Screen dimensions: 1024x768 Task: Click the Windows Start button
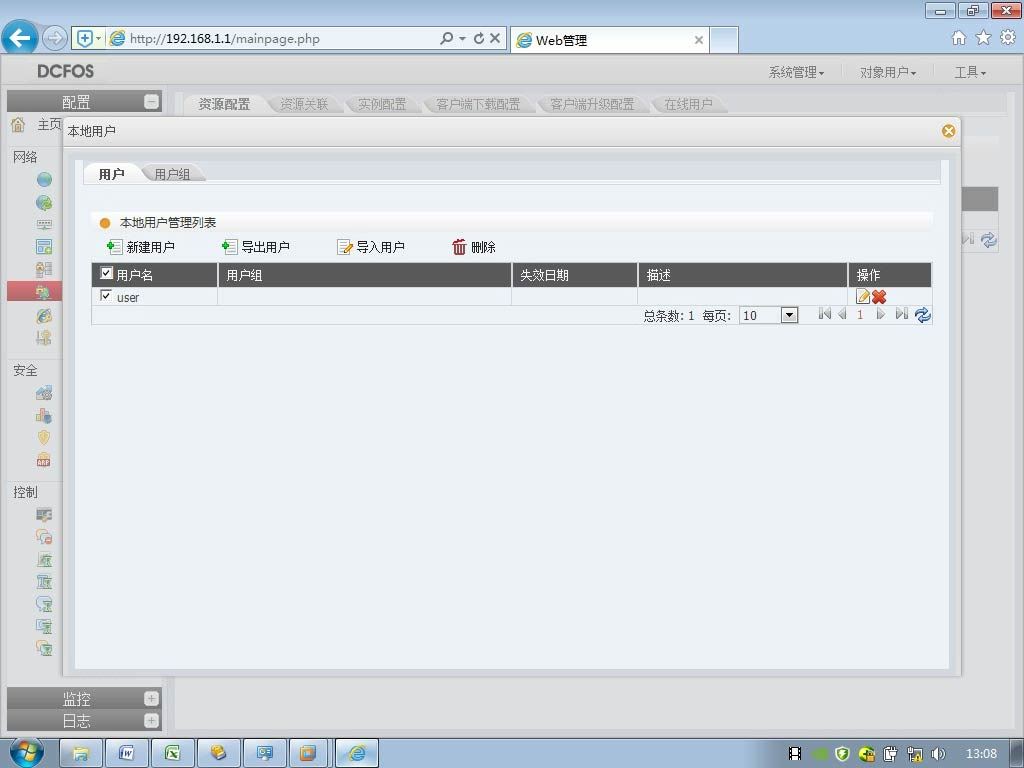click(26, 752)
